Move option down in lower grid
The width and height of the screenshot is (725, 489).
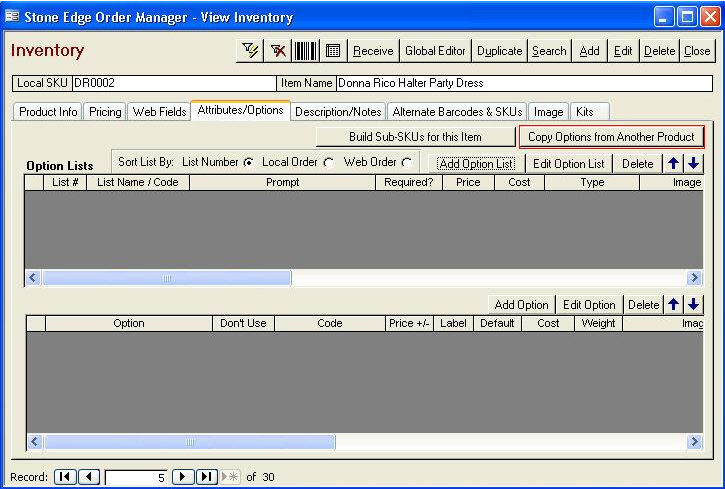693,304
